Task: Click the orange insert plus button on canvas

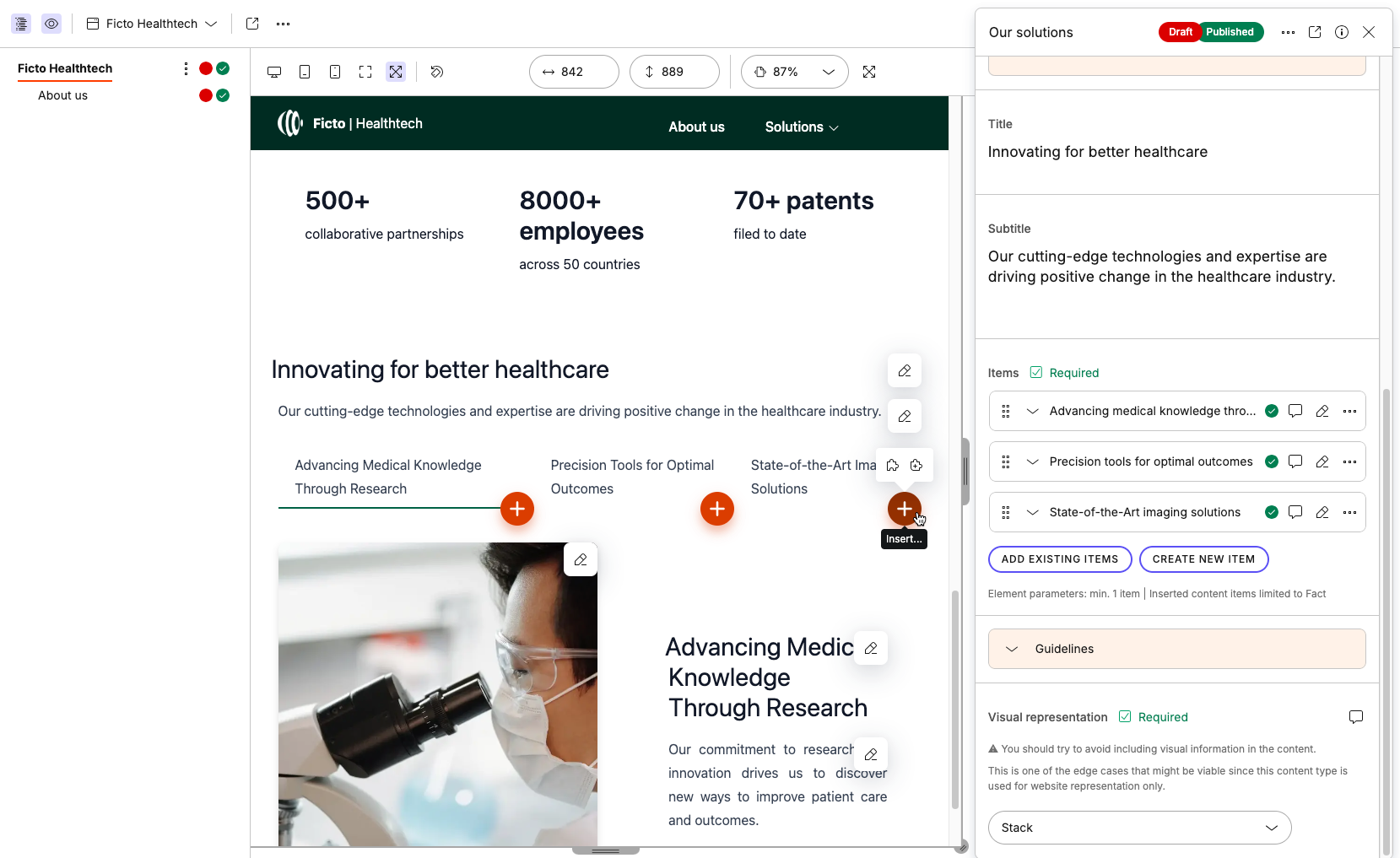Action: coord(904,509)
